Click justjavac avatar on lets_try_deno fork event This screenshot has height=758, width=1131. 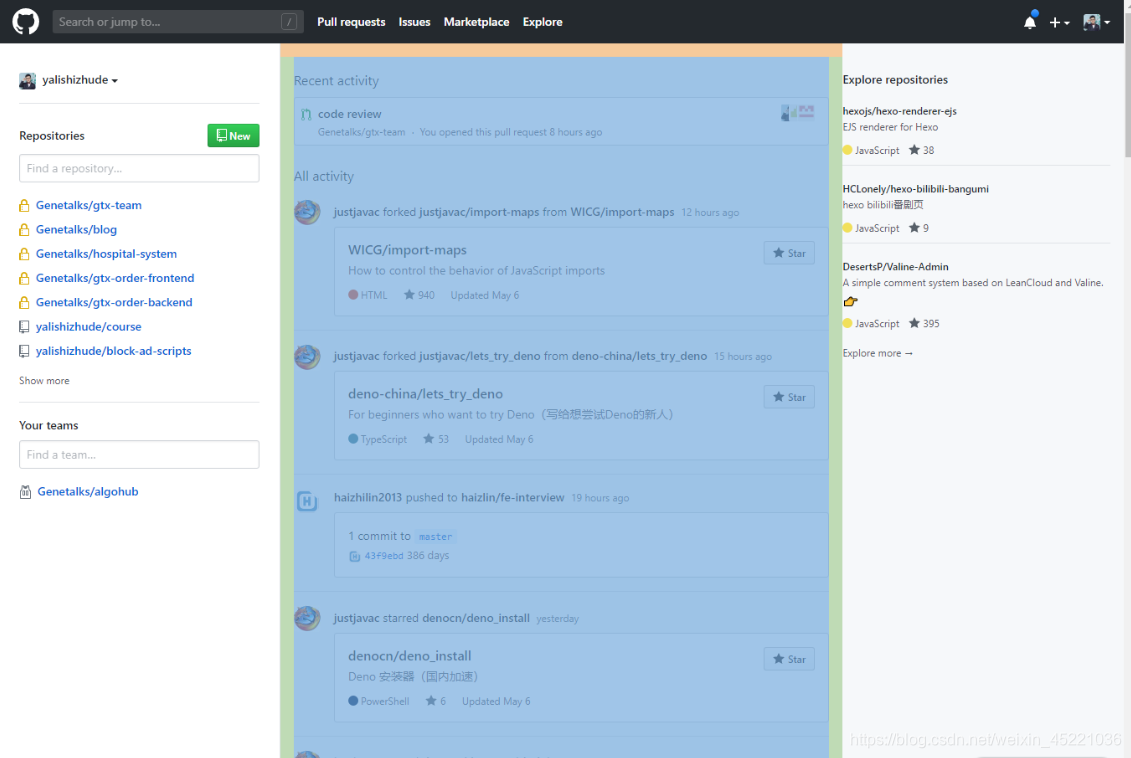[x=307, y=356]
